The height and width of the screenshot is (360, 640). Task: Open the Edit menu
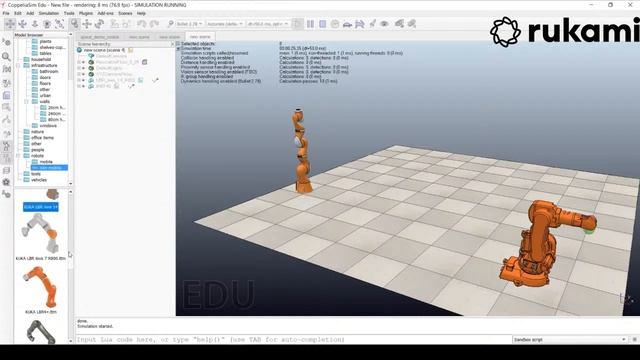point(18,13)
